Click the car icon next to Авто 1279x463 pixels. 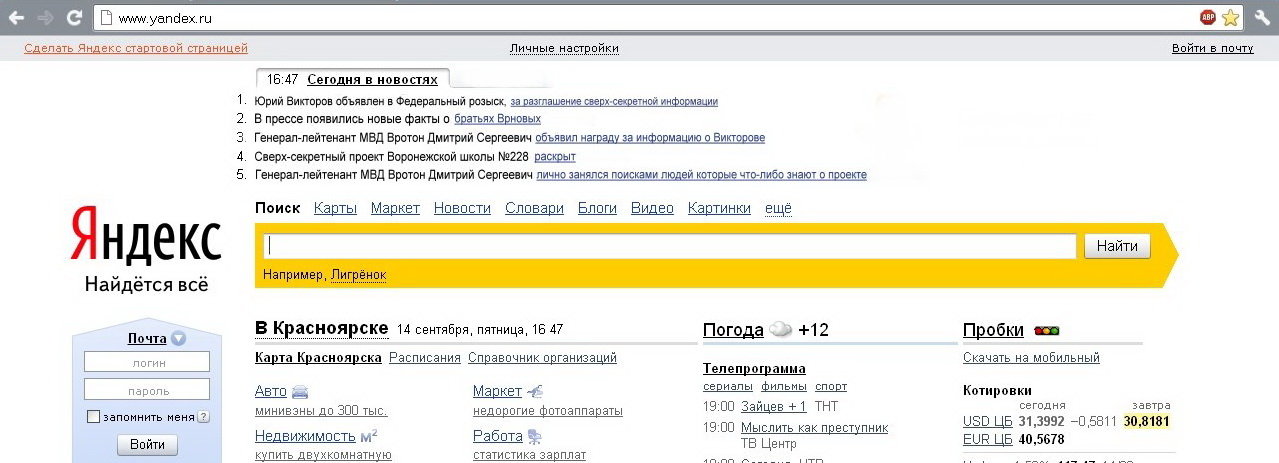coord(300,392)
